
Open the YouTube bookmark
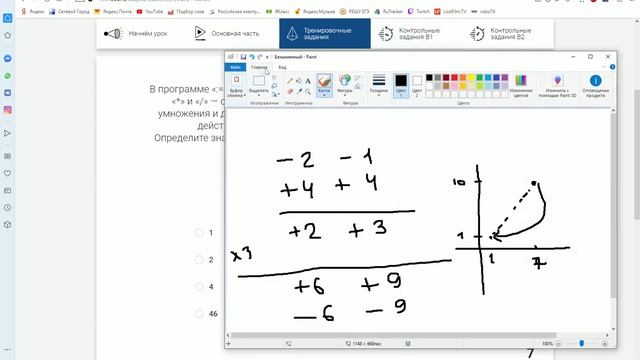[150, 11]
